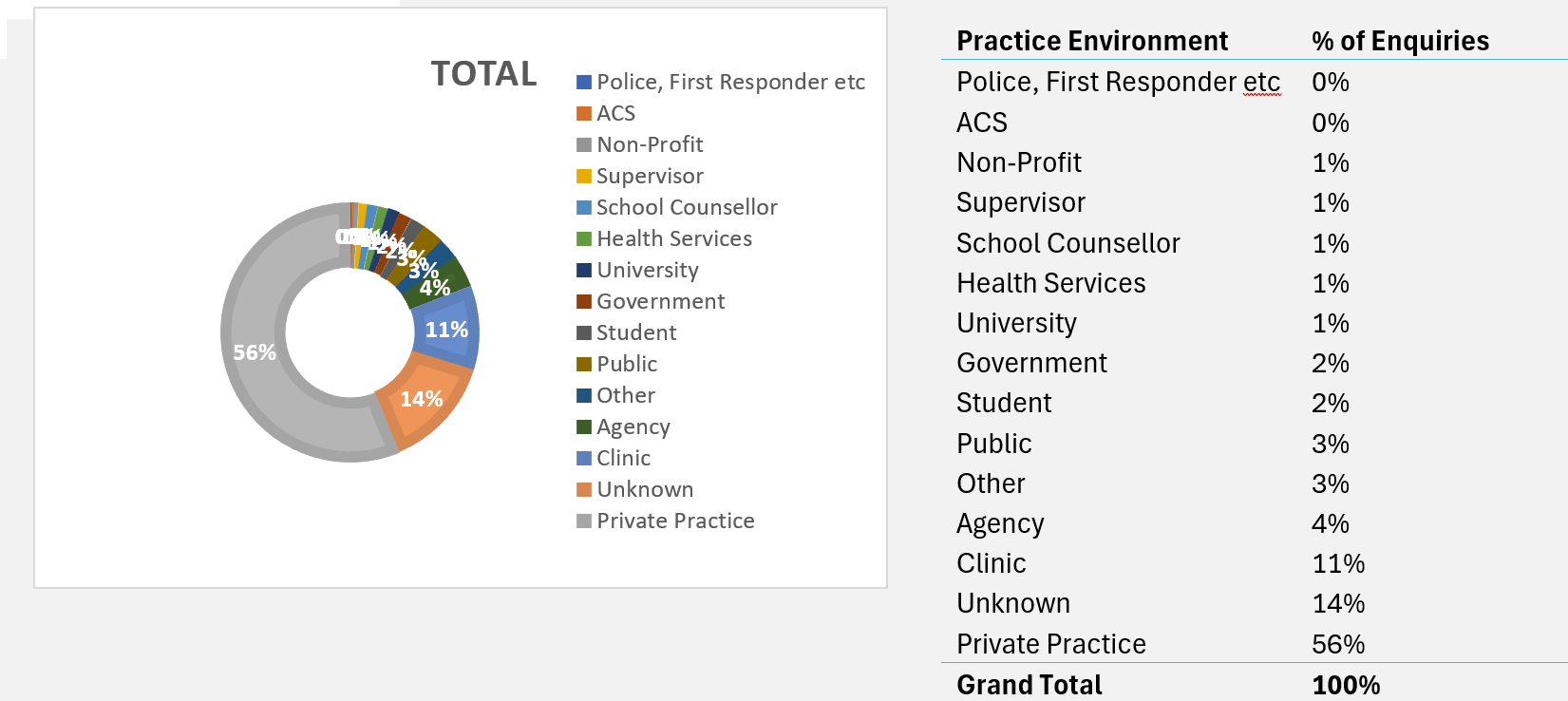Select the School Counsellor table cell

1067,243
